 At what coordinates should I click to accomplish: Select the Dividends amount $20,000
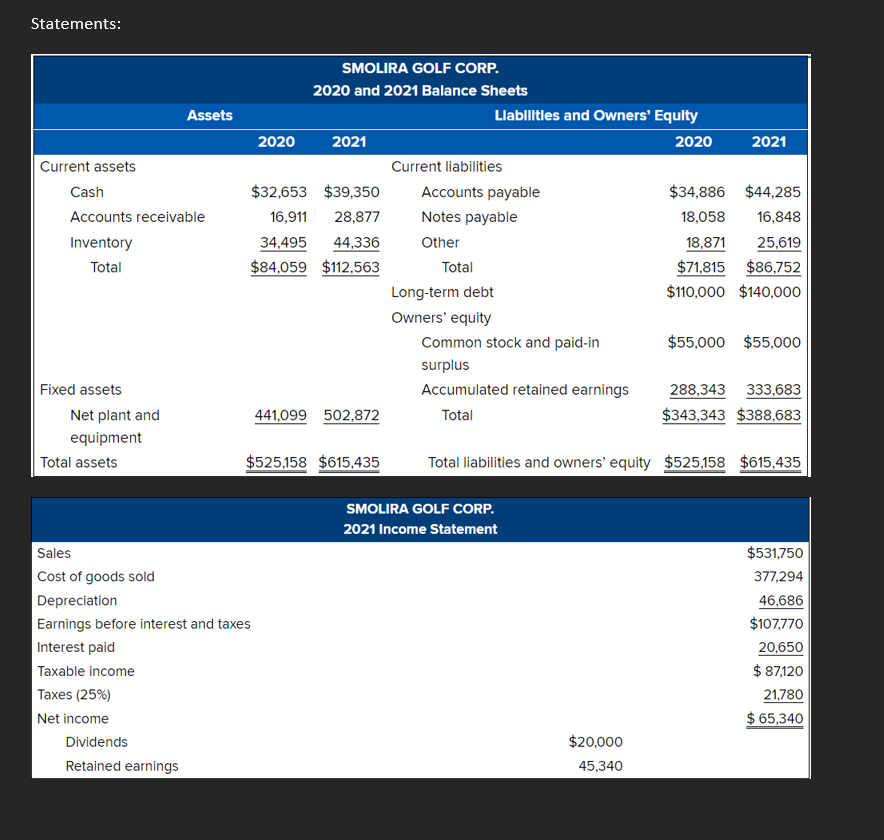[x=595, y=742]
